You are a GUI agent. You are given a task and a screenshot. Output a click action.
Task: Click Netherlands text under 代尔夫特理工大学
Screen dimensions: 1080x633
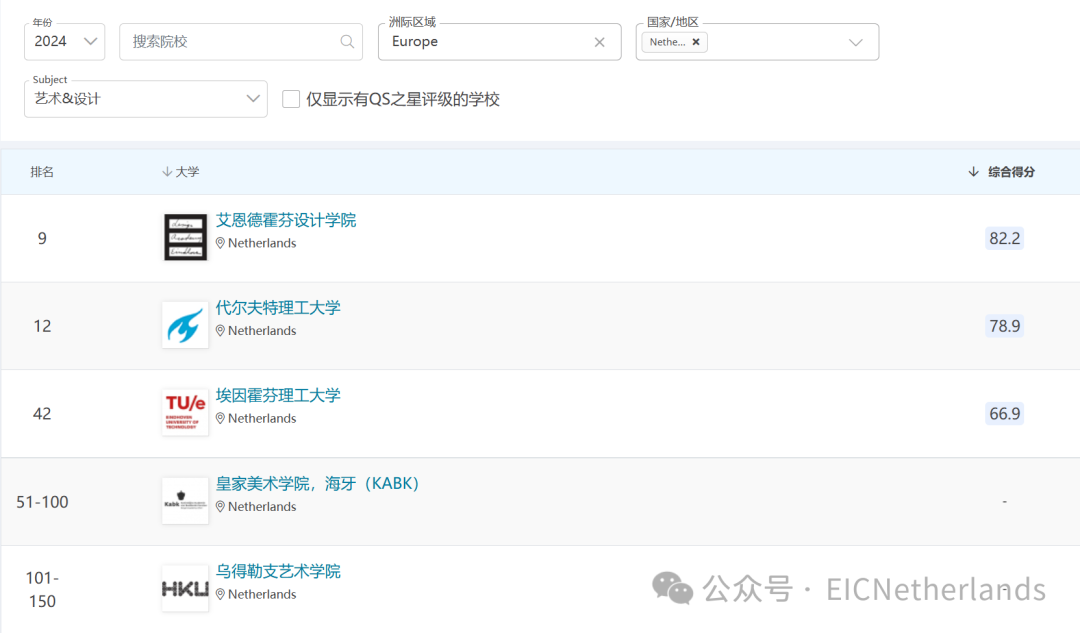click(262, 331)
